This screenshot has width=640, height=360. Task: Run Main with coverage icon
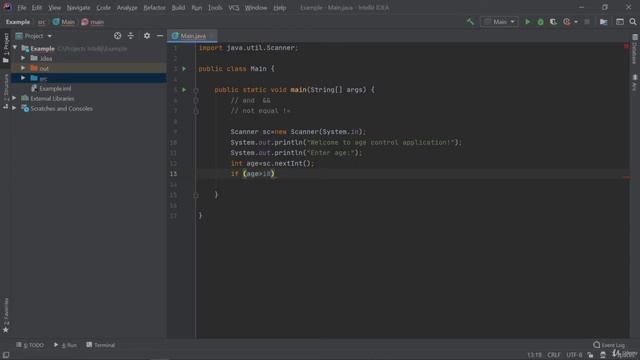click(x=553, y=22)
